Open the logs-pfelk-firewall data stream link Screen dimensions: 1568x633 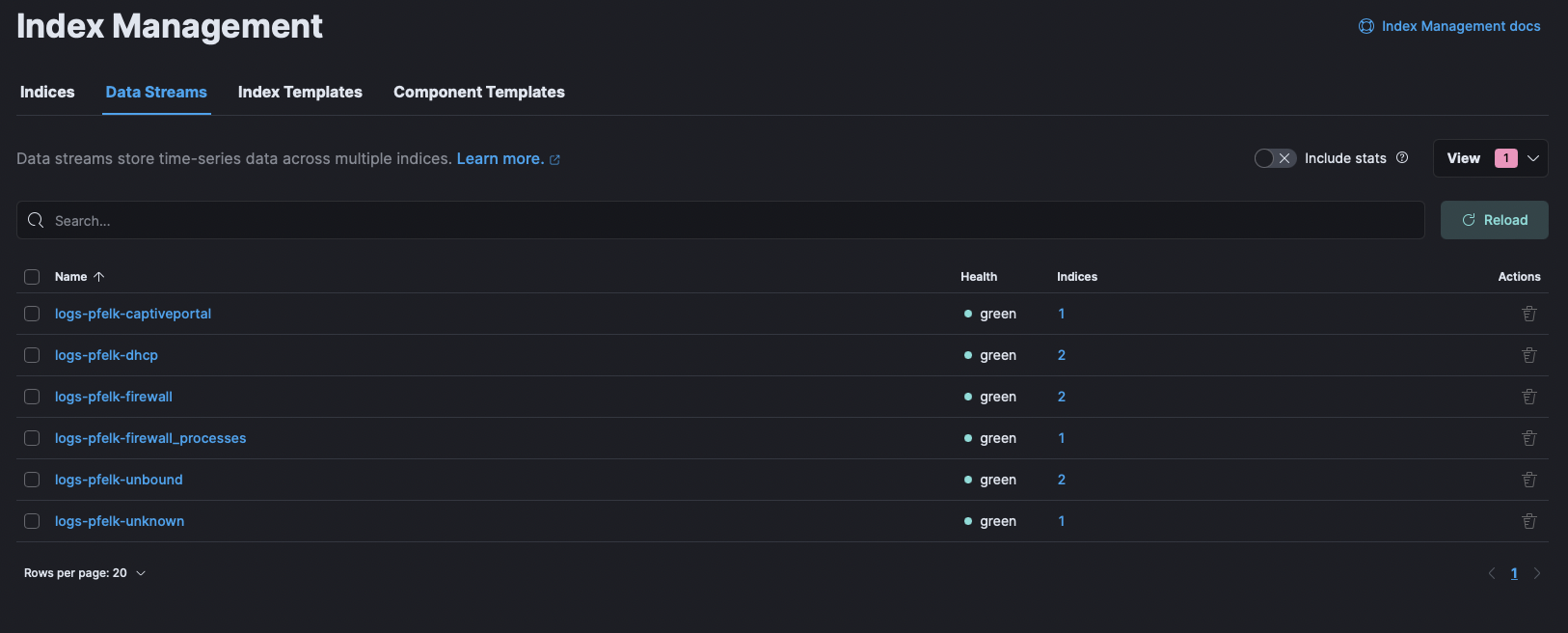(114, 397)
